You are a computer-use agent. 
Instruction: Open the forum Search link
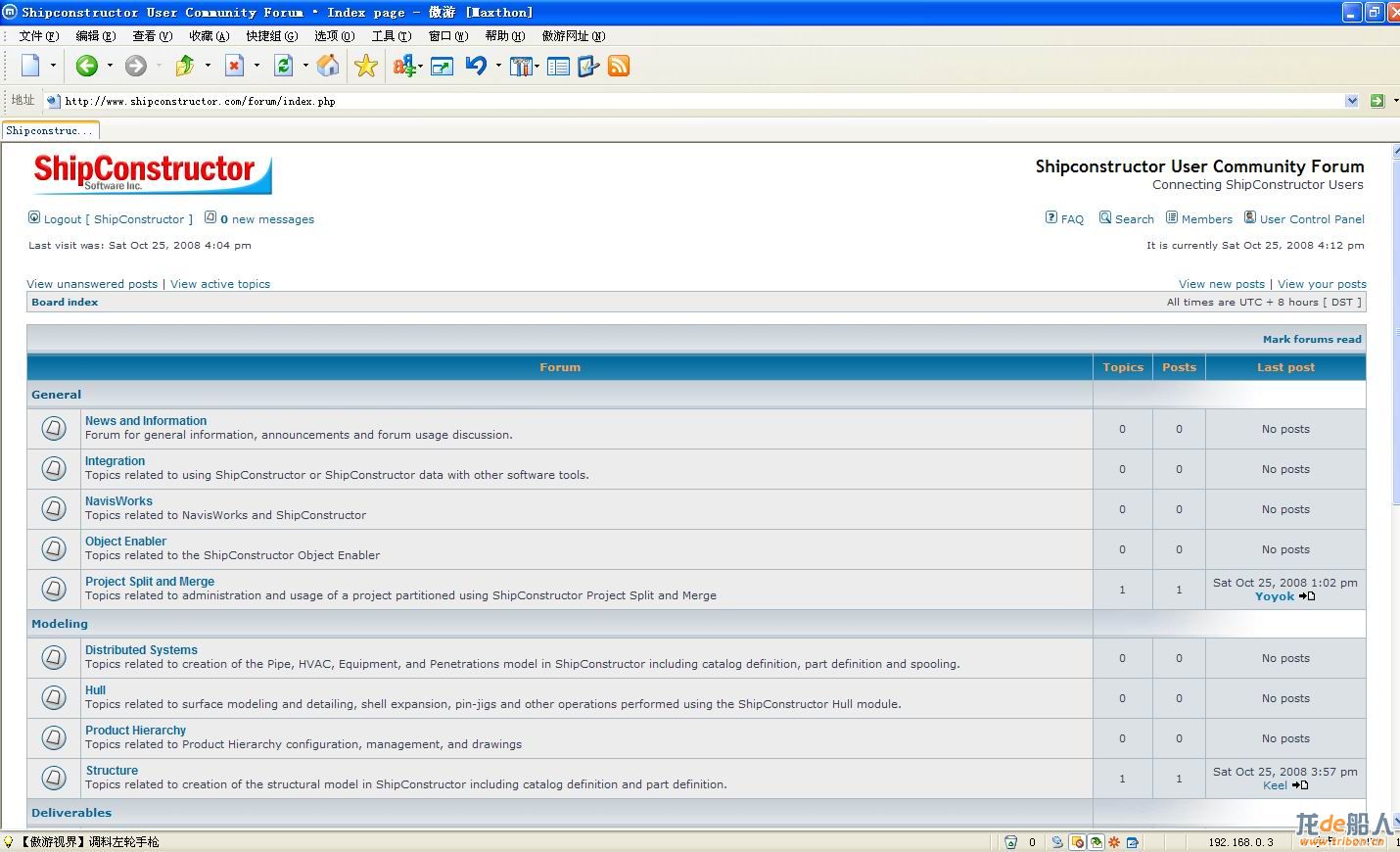coord(1134,219)
